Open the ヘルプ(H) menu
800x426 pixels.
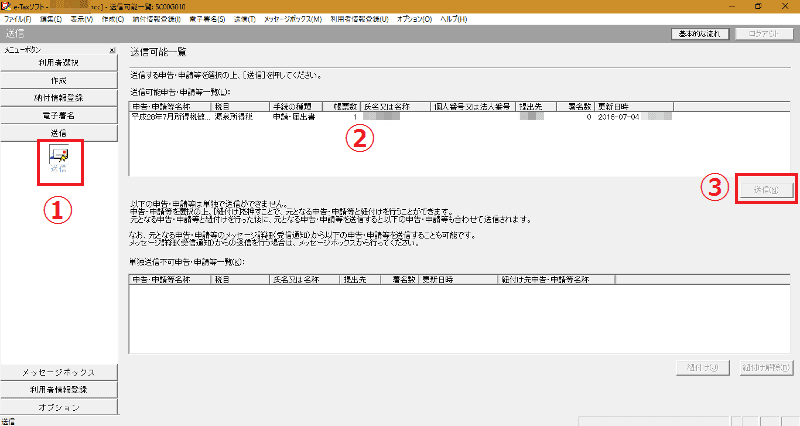click(454, 19)
